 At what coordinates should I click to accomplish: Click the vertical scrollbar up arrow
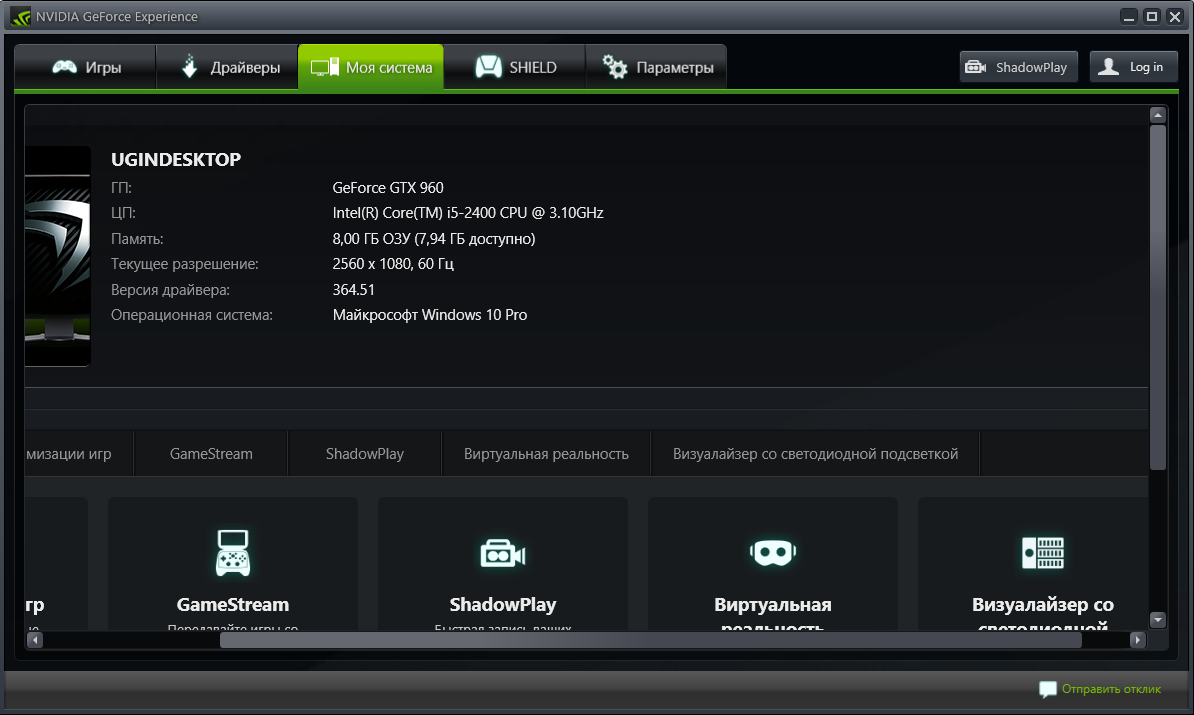click(x=1157, y=115)
